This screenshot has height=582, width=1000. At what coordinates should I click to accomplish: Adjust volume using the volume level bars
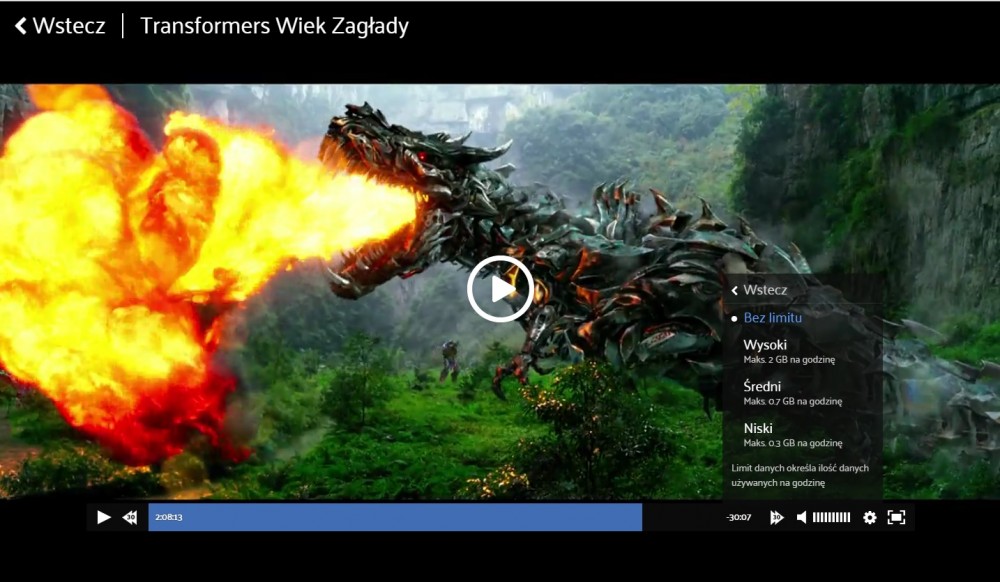(x=831, y=517)
